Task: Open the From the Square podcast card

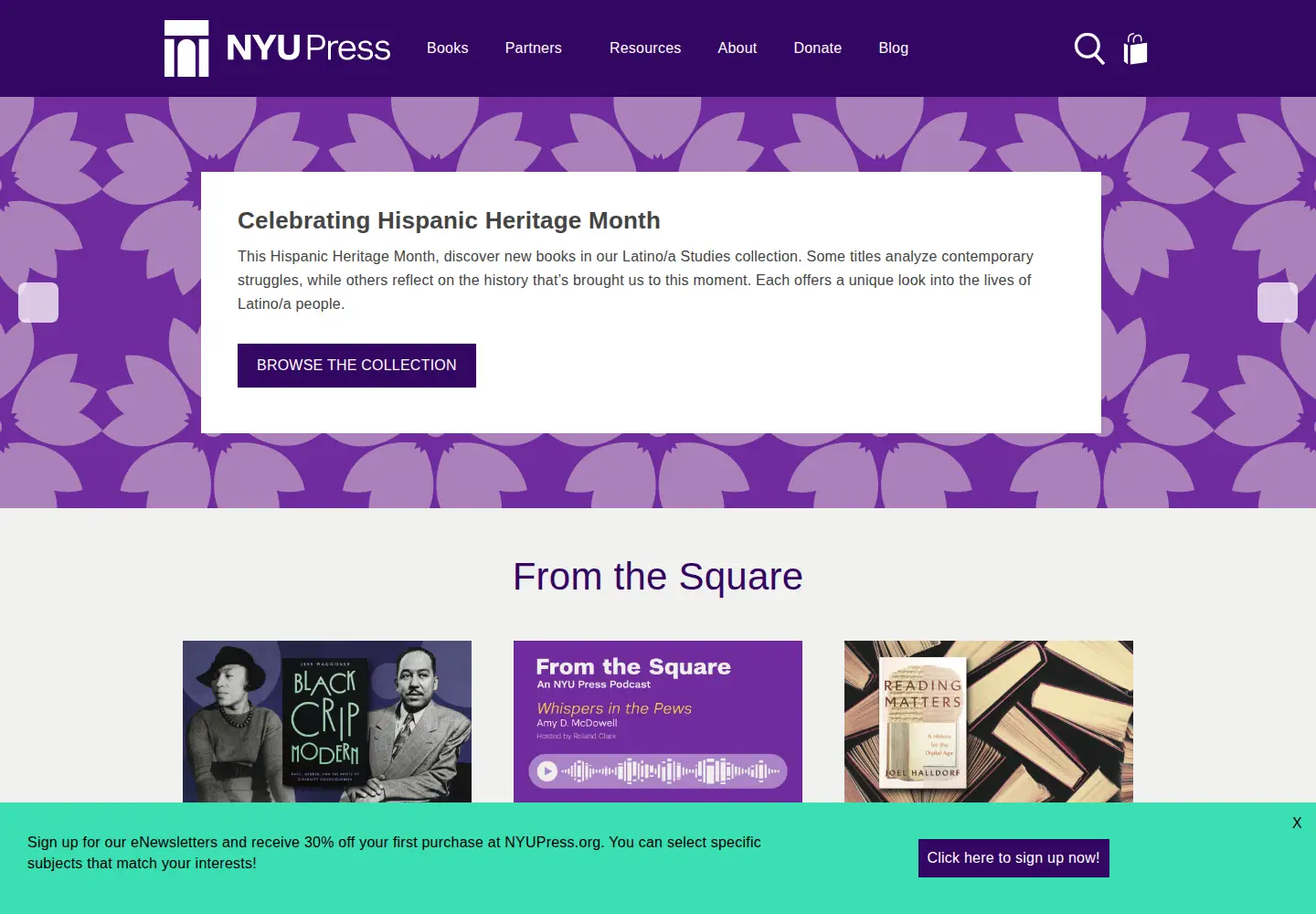Action: tap(658, 722)
